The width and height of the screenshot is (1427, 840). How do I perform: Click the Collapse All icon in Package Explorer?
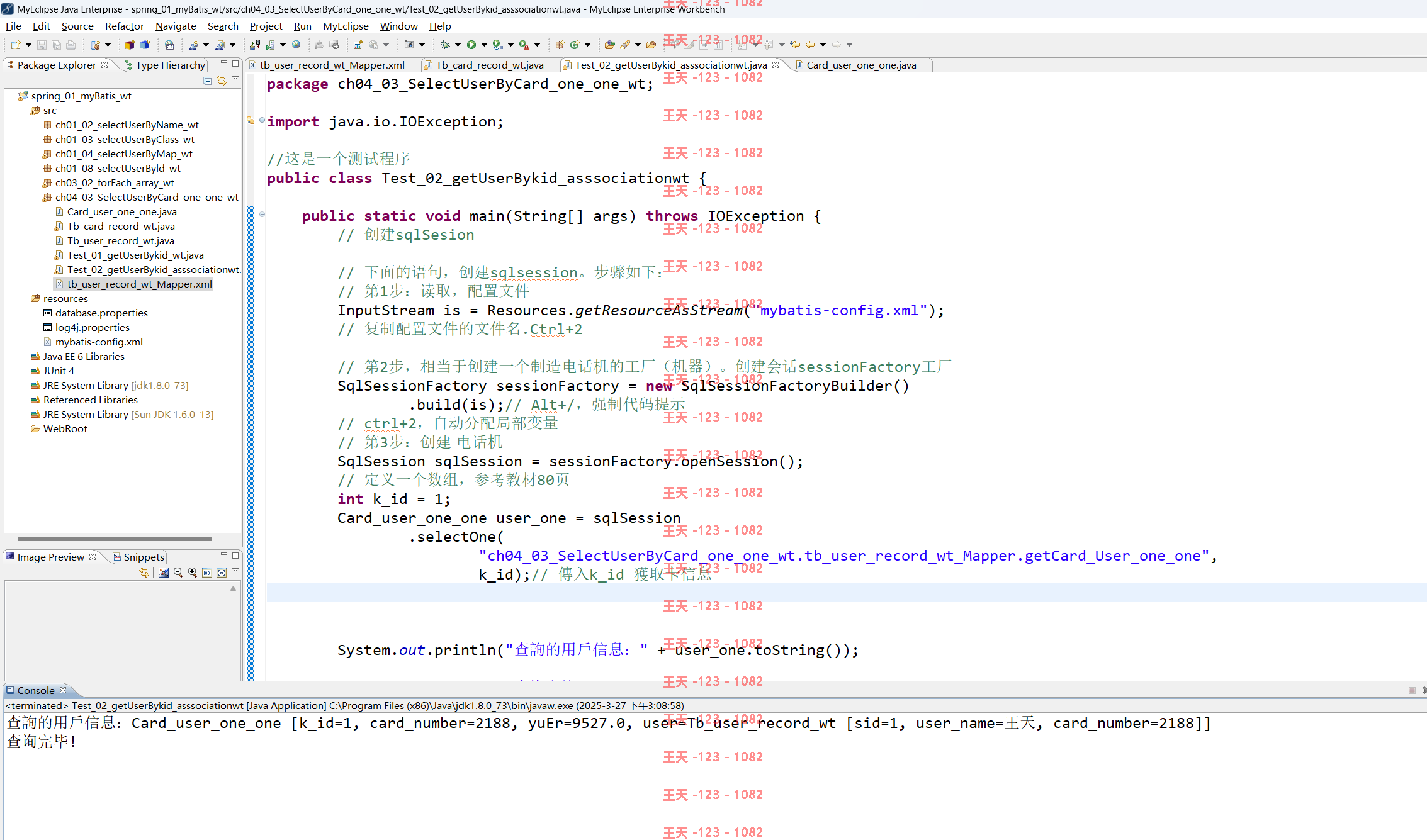pyautogui.click(x=208, y=81)
